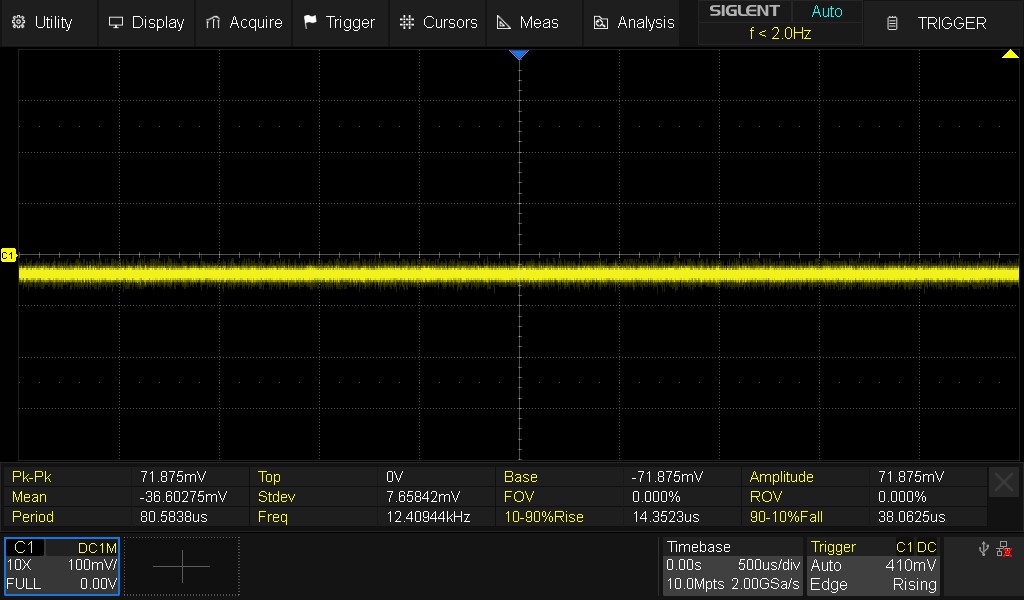Select the Amplitude measurement label
This screenshot has width=1024, height=600.
coord(781,477)
